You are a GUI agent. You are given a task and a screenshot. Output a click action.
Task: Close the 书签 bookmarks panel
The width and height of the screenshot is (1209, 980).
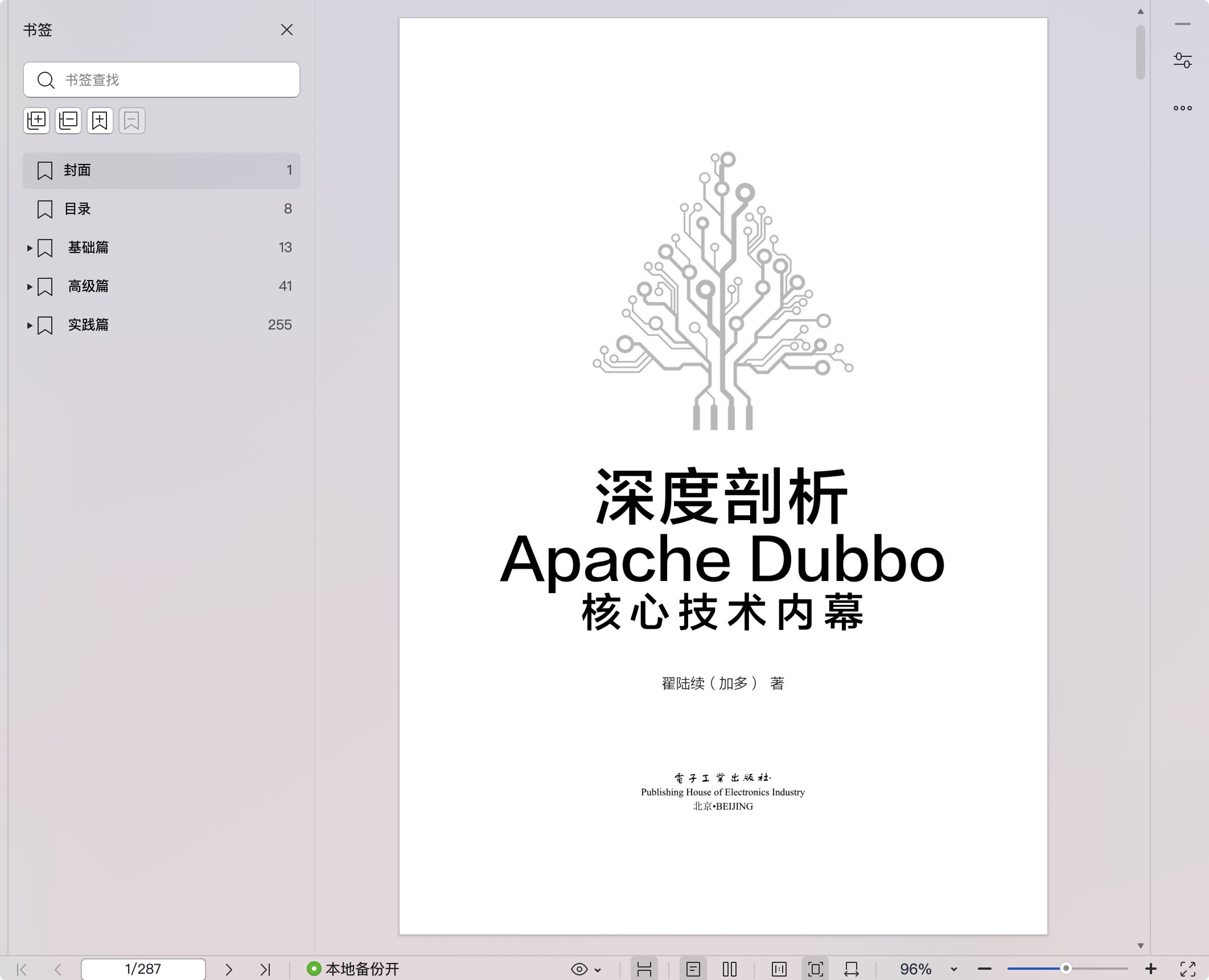pyautogui.click(x=287, y=30)
